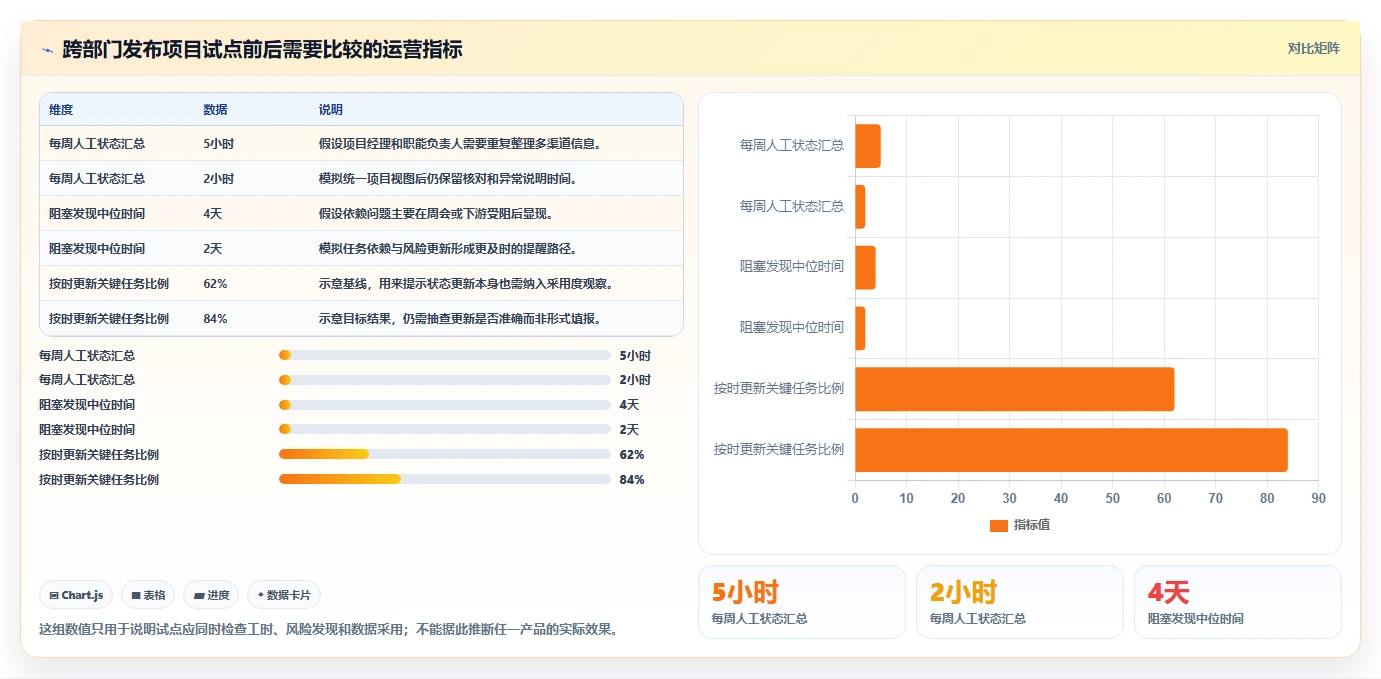Click the 84% cell in the table
Screen dimensions: 1381x679
[215, 319]
